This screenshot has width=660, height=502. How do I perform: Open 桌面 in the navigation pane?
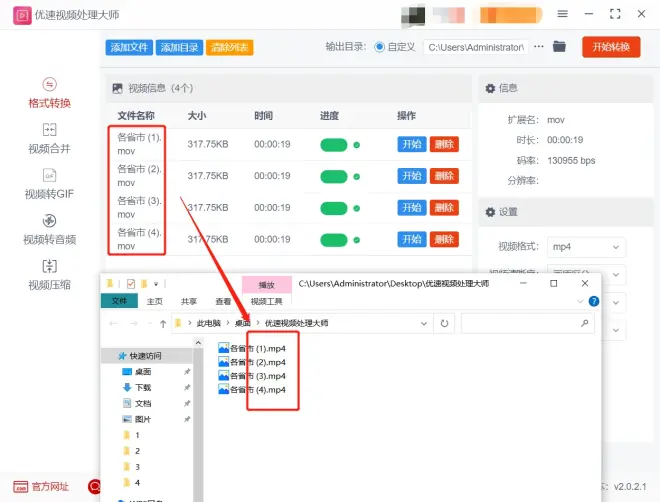click(x=142, y=372)
